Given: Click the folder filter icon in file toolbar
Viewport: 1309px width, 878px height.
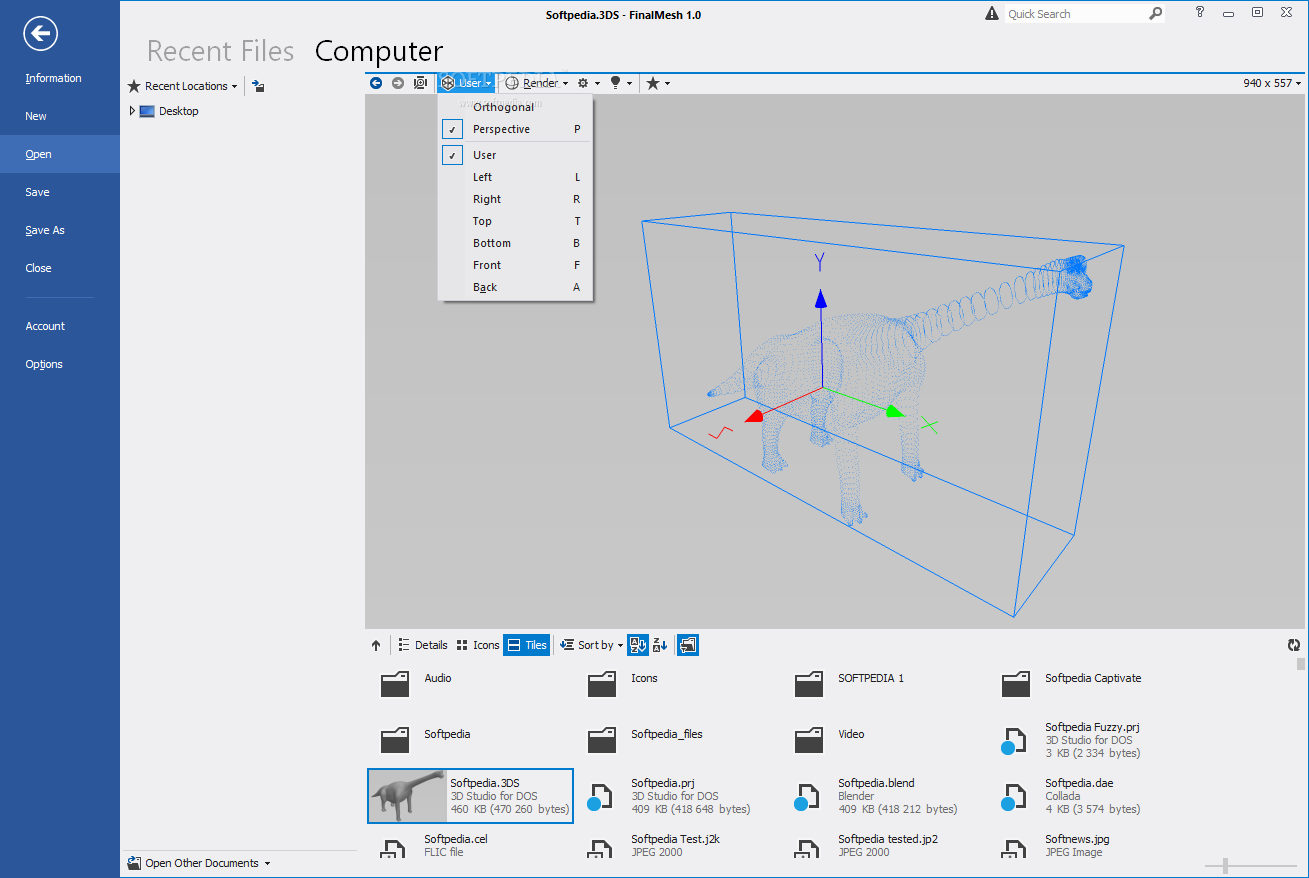Looking at the screenshot, I should tap(688, 645).
